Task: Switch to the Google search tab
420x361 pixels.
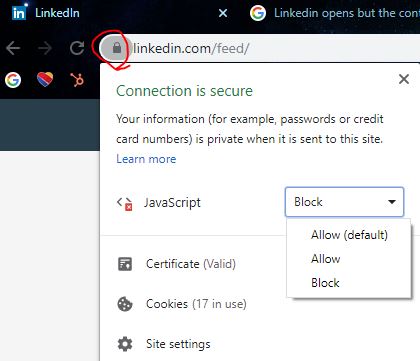Action: [335, 13]
